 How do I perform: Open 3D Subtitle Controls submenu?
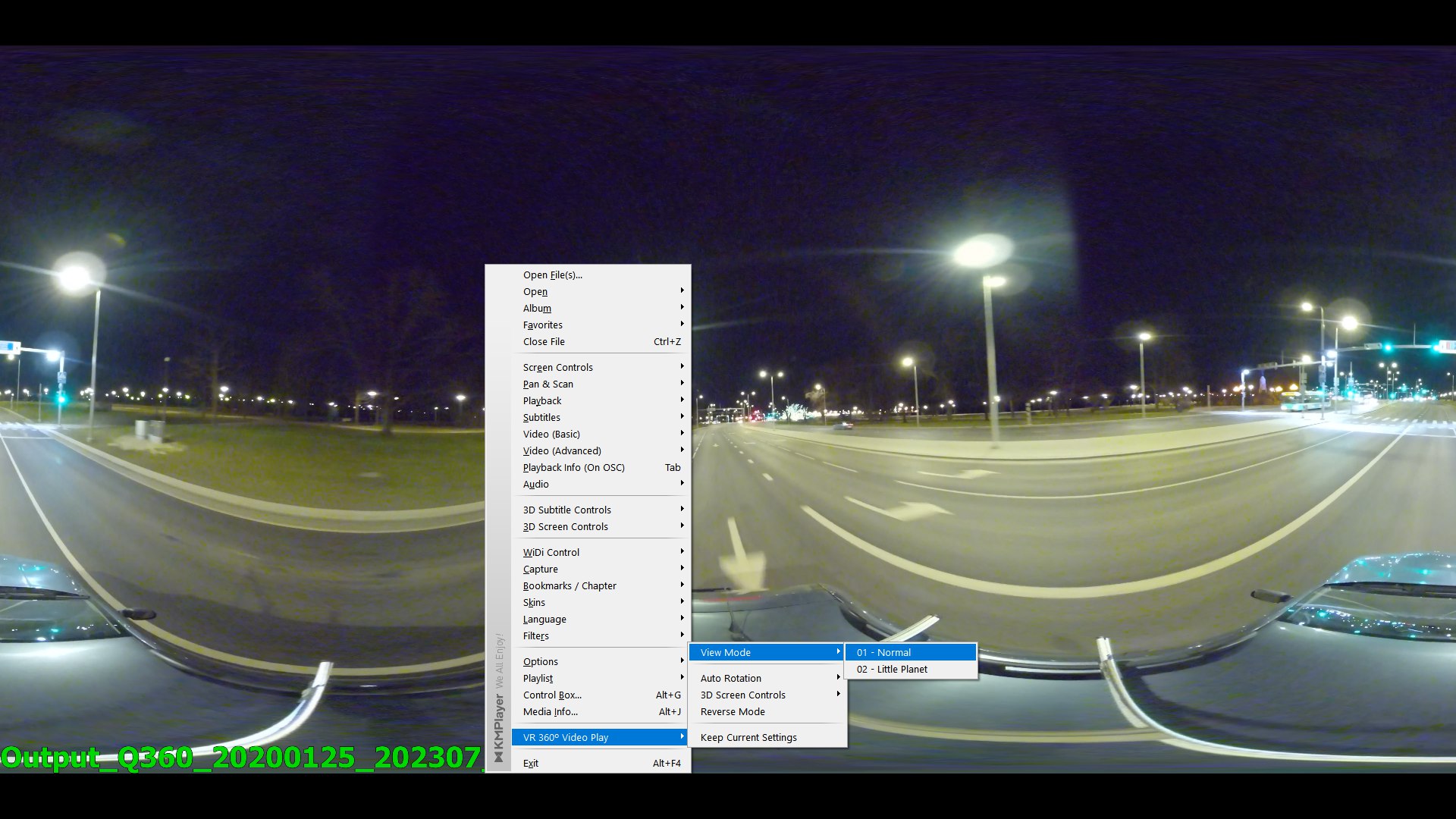[x=599, y=510]
